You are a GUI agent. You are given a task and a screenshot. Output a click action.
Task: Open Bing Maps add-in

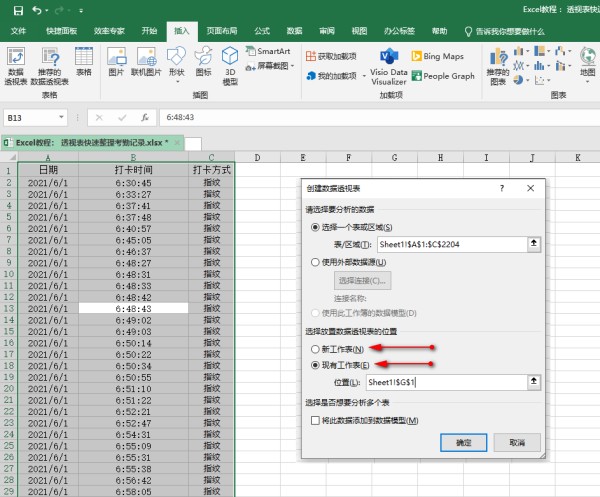pyautogui.click(x=437, y=56)
